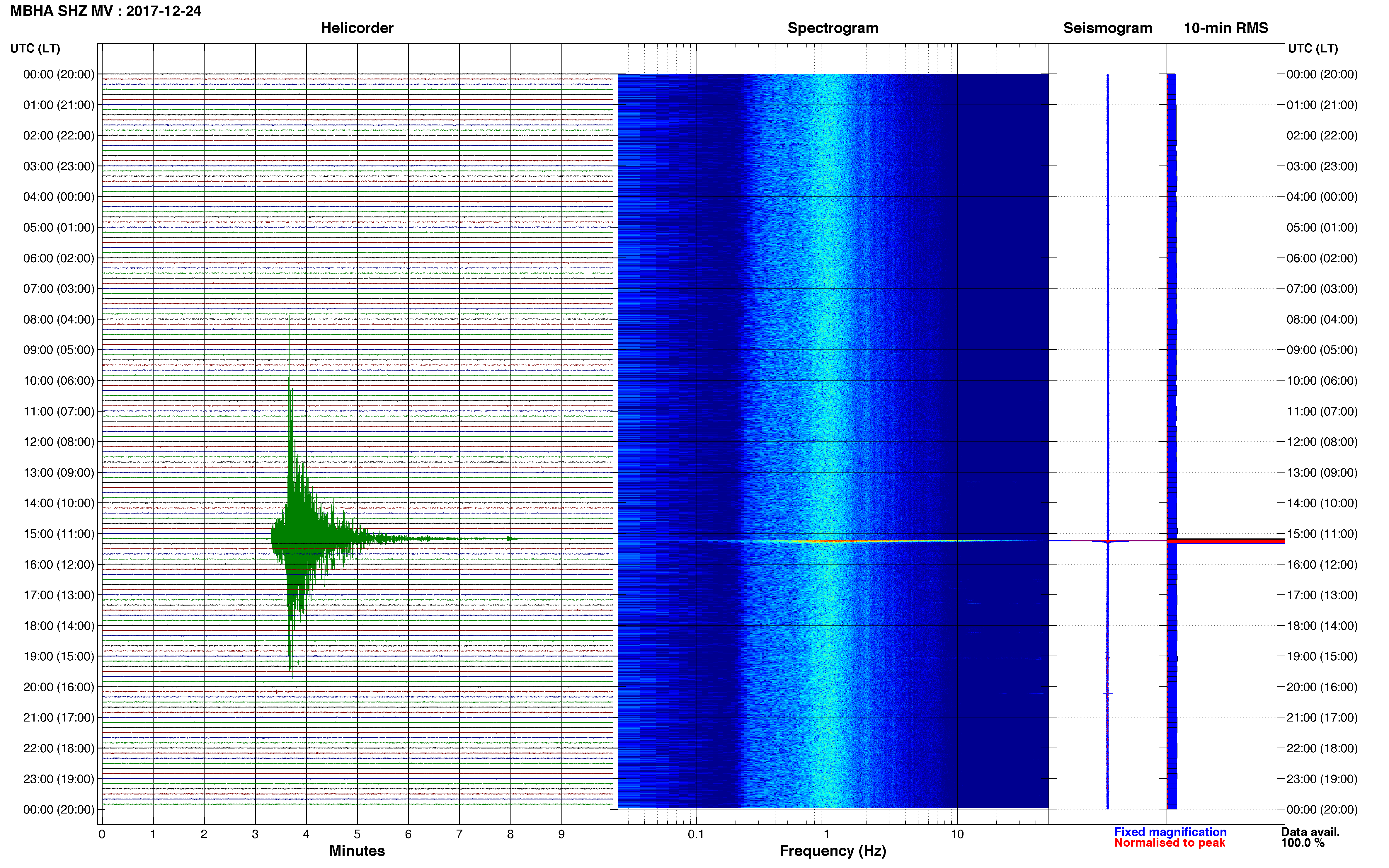Click the right time label '19:00 (15:00)'
This screenshot has height=868, width=1389.
coord(1322,656)
